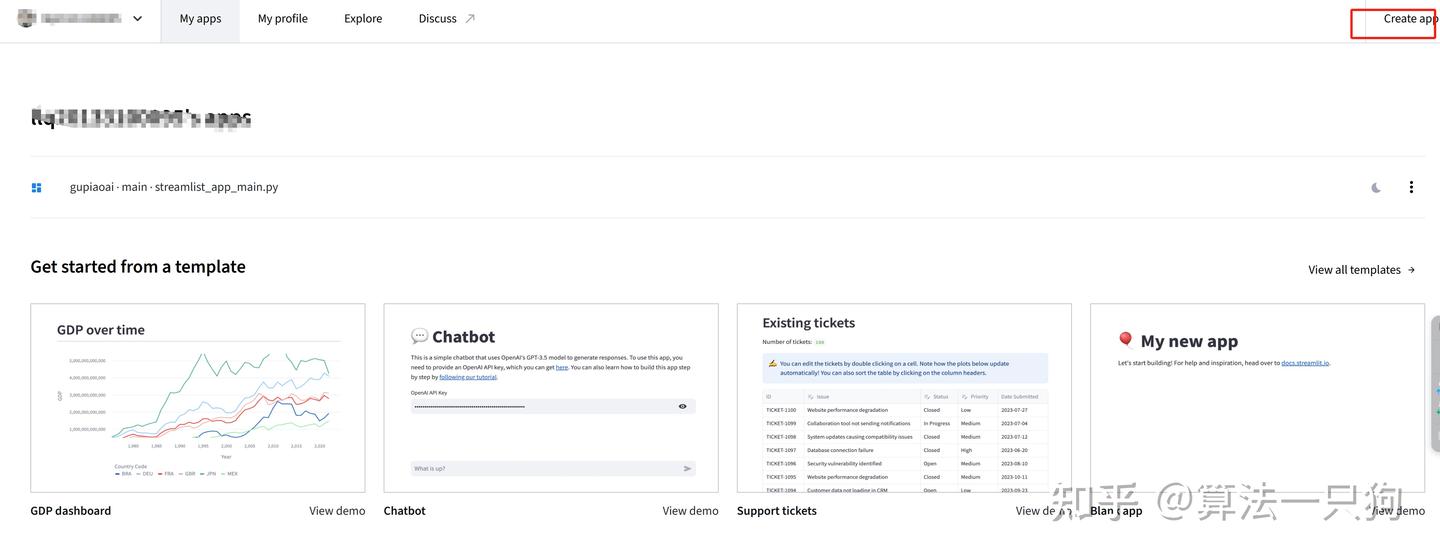Image resolution: width=1440 pixels, height=560 pixels.
Task: Switch to the My apps tab
Action: (x=200, y=19)
